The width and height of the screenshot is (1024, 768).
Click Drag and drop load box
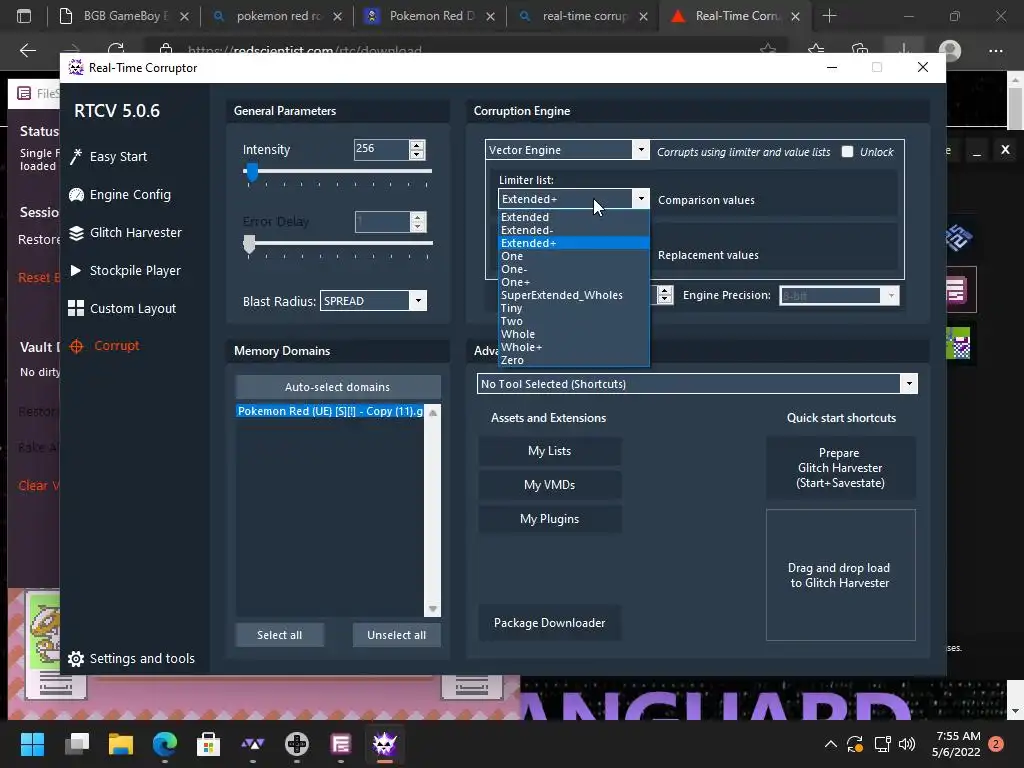pos(840,575)
